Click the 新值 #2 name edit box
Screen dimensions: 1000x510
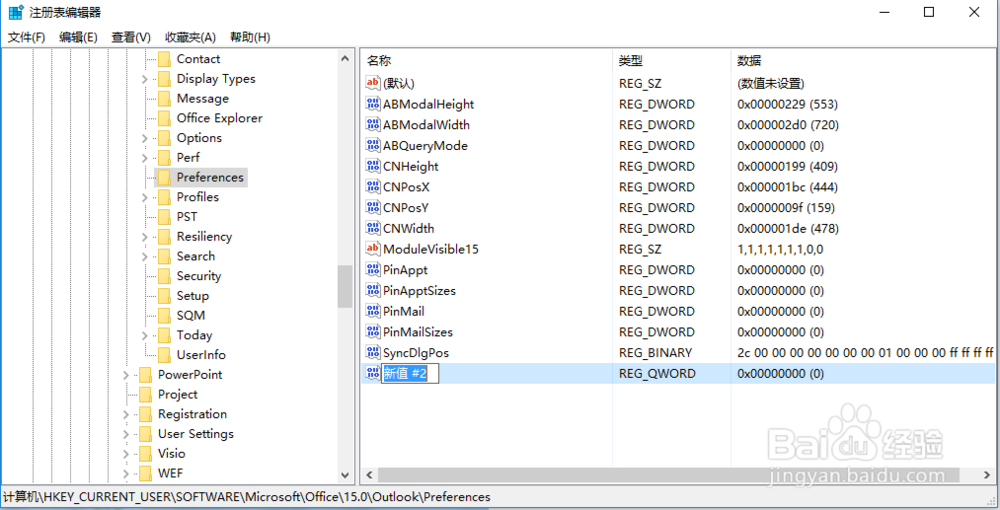pyautogui.click(x=410, y=374)
